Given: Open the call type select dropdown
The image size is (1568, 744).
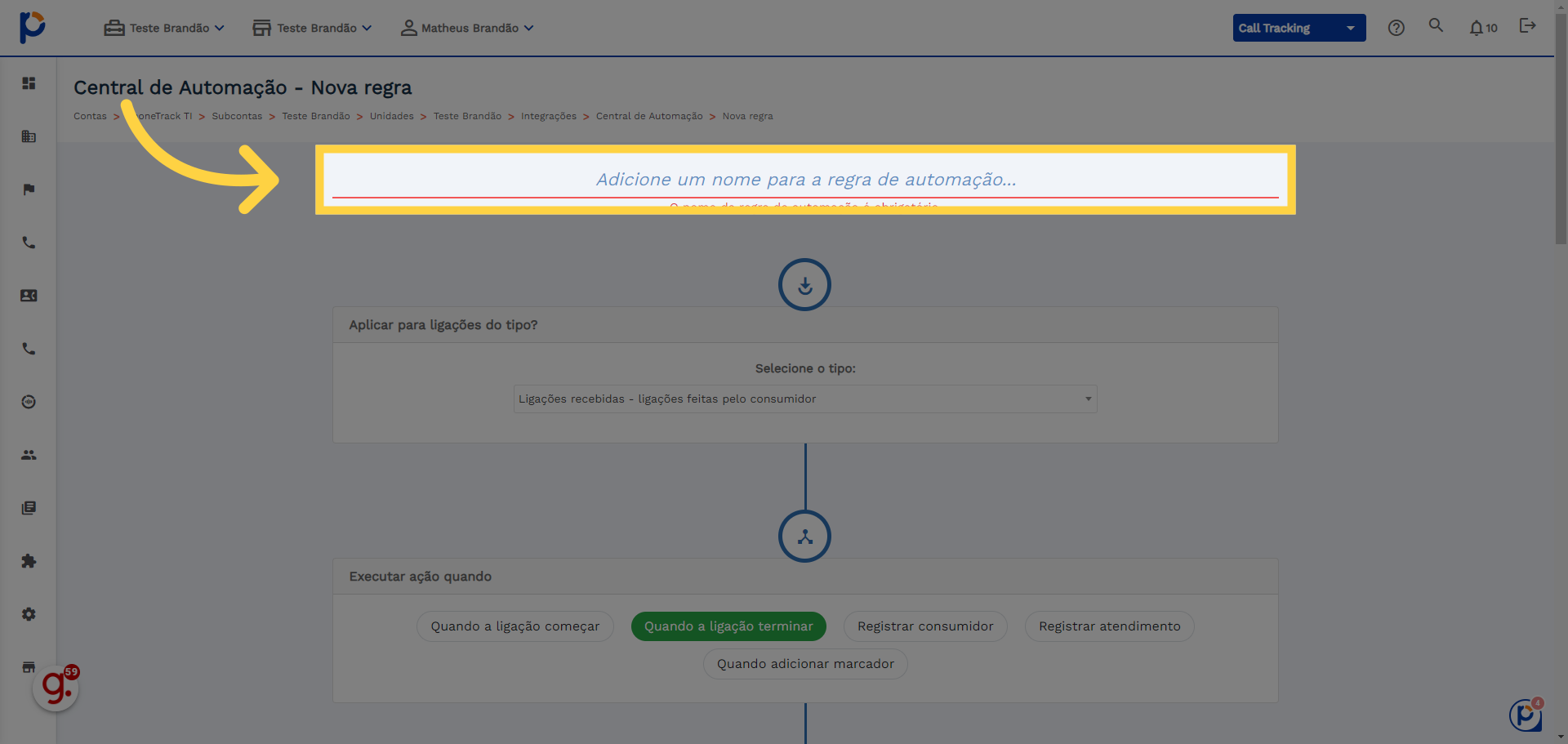Looking at the screenshot, I should tap(805, 399).
